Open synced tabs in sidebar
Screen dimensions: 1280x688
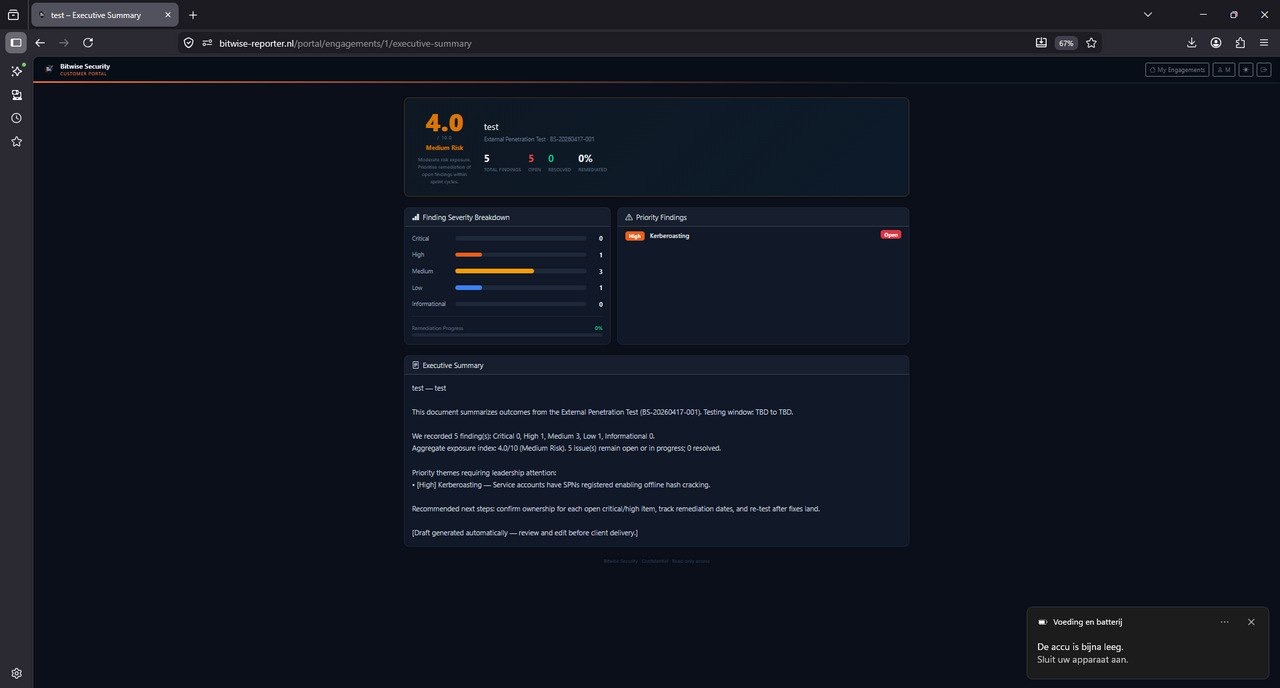click(16, 95)
